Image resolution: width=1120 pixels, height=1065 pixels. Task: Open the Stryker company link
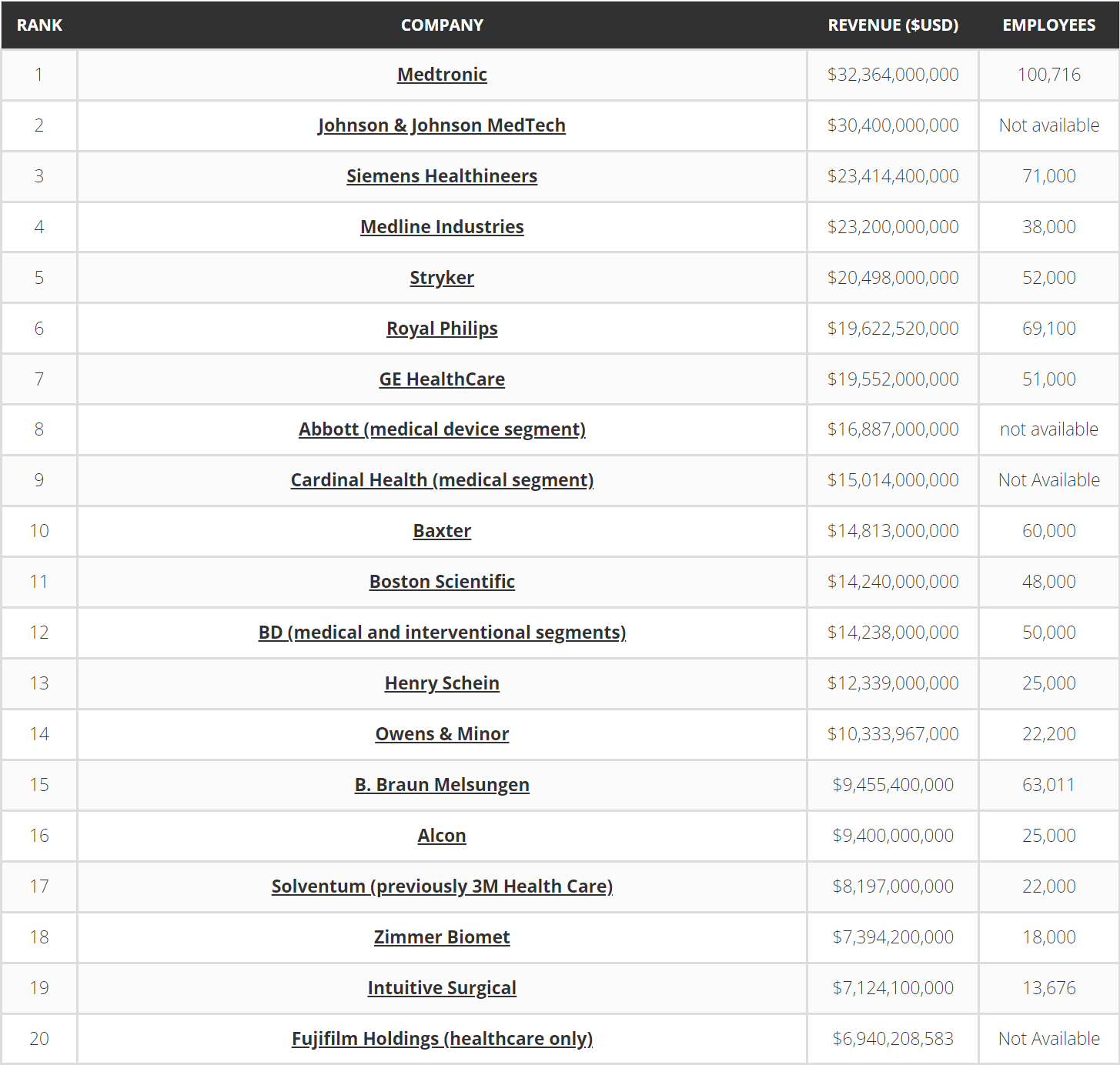442,278
